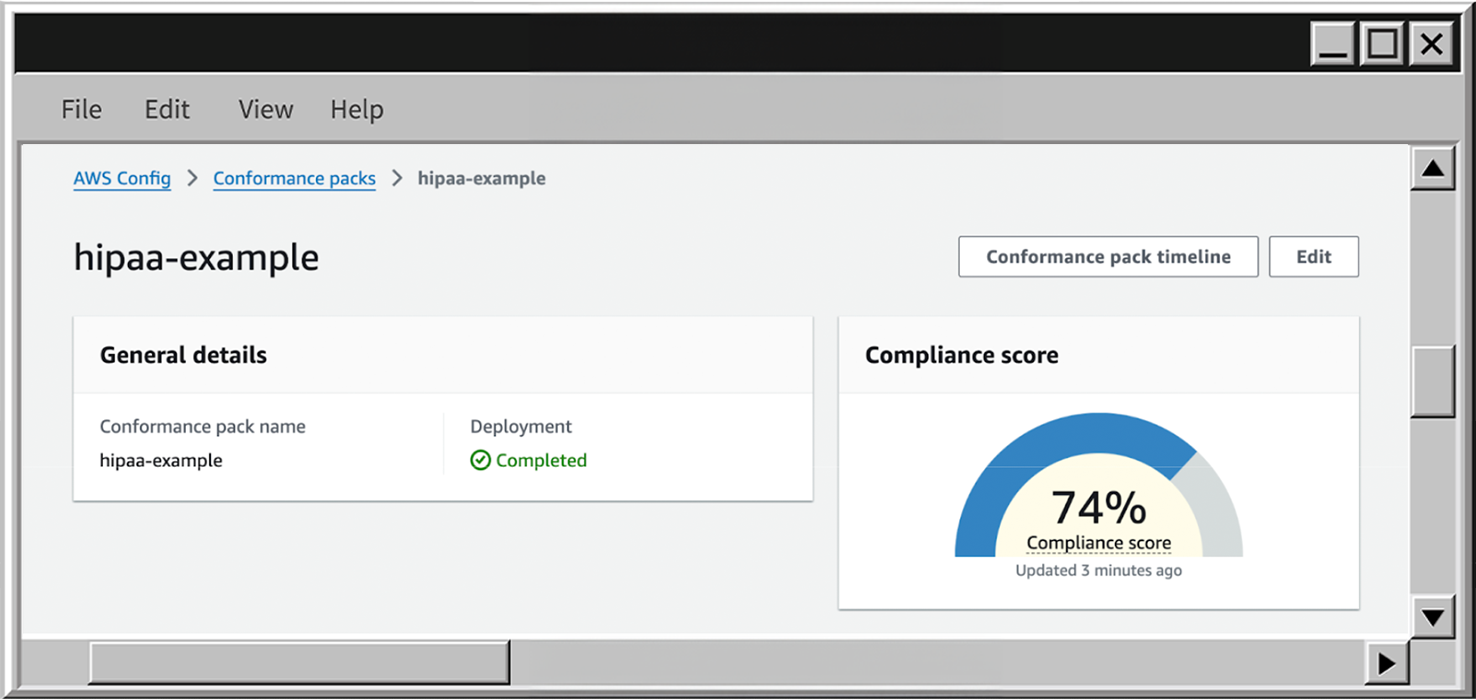The image size is (1476, 700).
Task: Maximize the window
Action: [x=1383, y=45]
